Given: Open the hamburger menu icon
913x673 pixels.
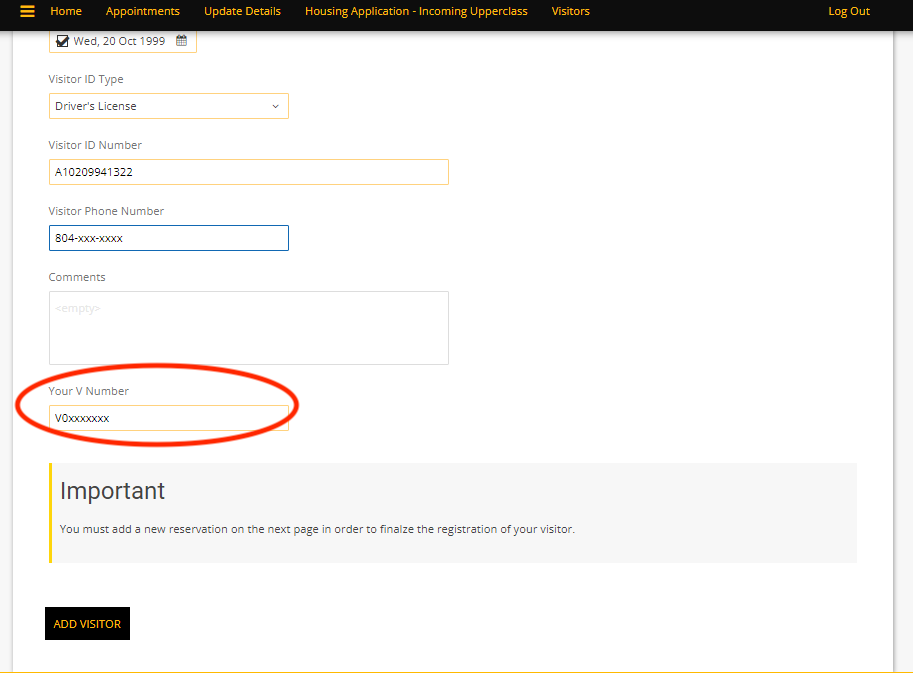Looking at the screenshot, I should [27, 11].
